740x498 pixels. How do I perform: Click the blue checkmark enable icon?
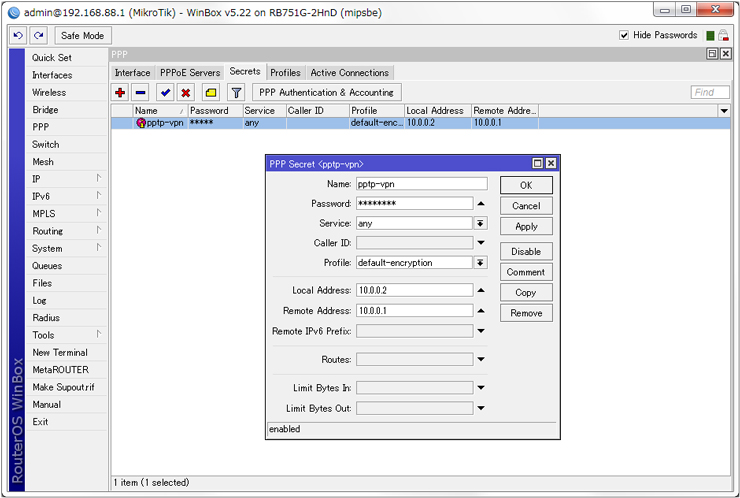coord(165,92)
